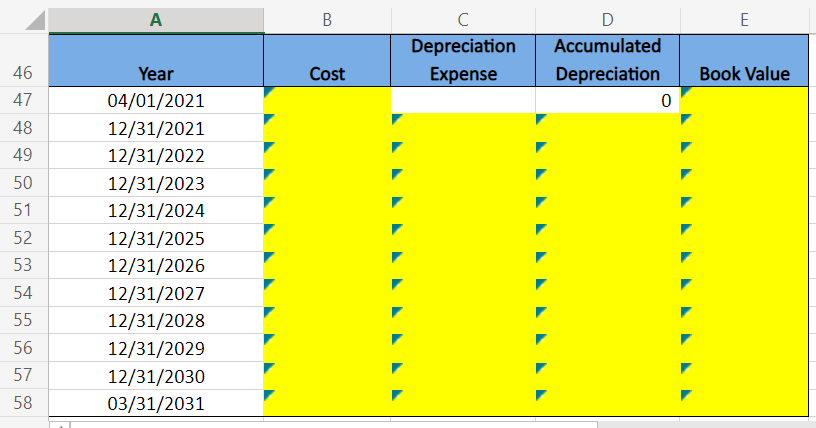Click the Depreciation Expense cell for 12/31/2029
Image resolution: width=816 pixels, height=428 pixels.
pyautogui.click(x=463, y=348)
